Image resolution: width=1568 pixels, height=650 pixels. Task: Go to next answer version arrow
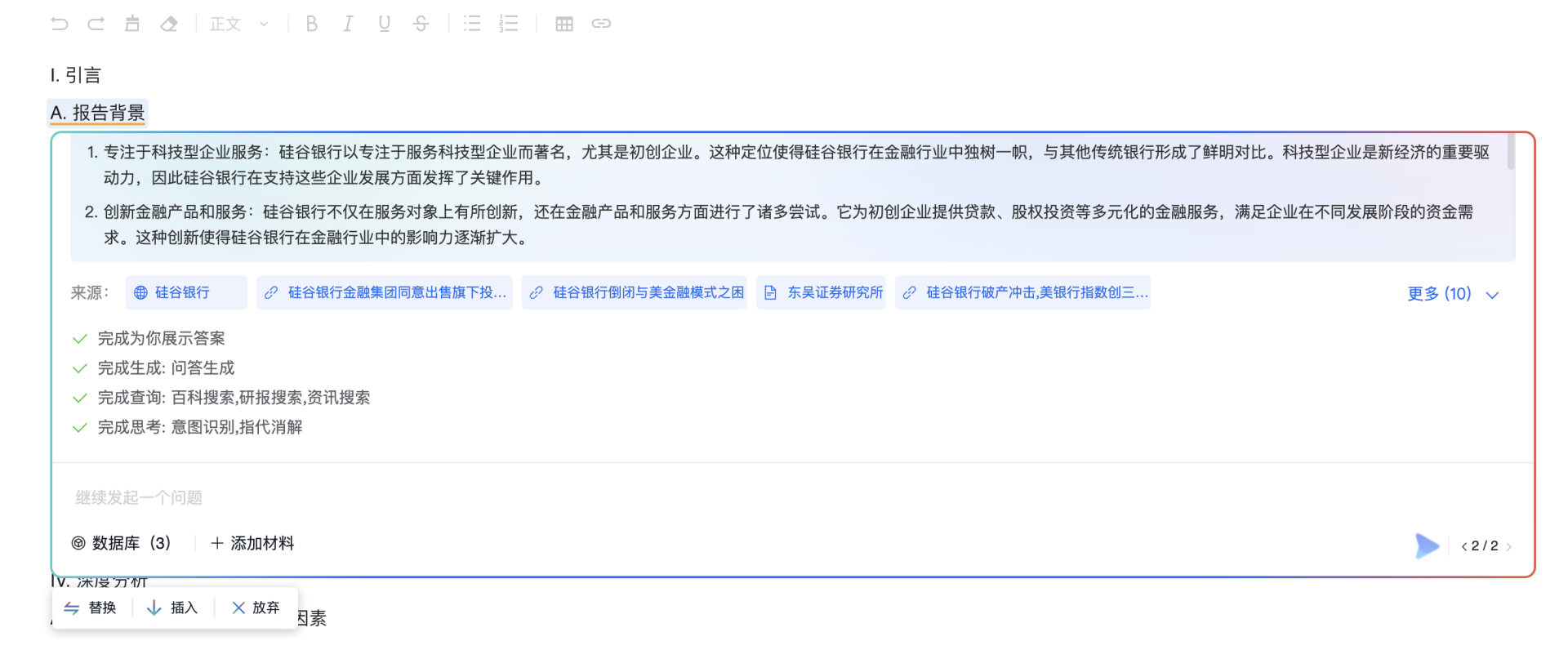pos(1508,546)
